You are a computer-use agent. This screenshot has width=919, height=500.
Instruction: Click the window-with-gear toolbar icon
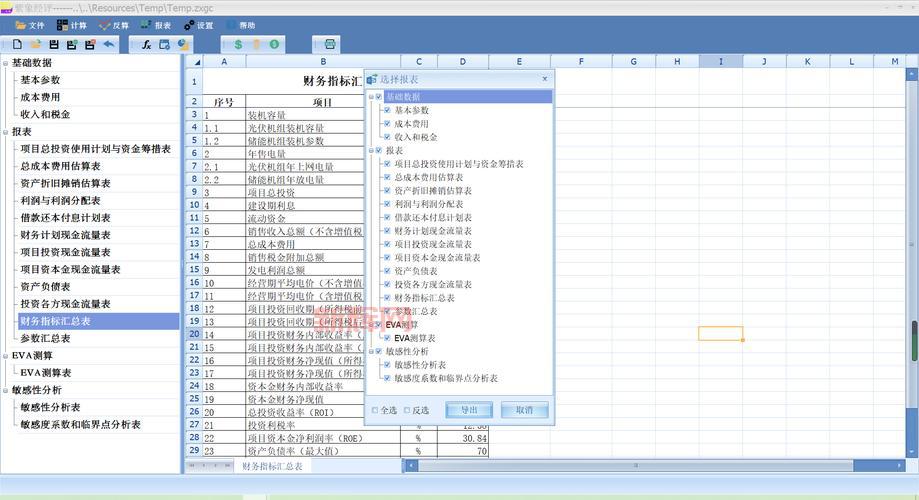coord(165,44)
